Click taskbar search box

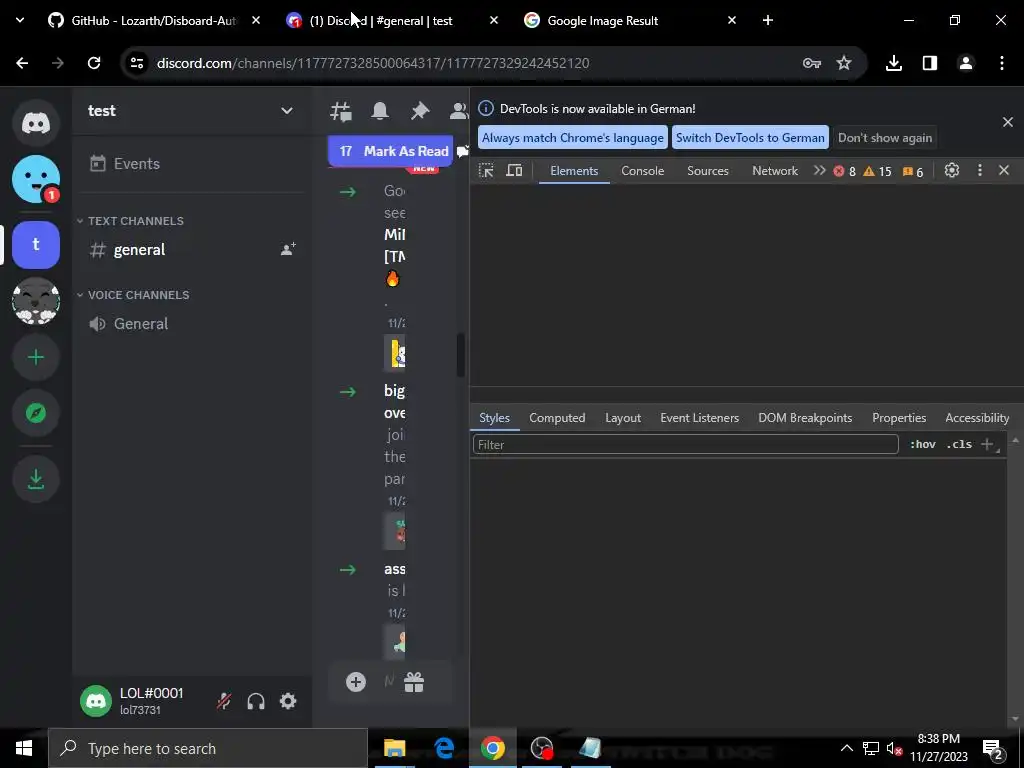point(208,748)
